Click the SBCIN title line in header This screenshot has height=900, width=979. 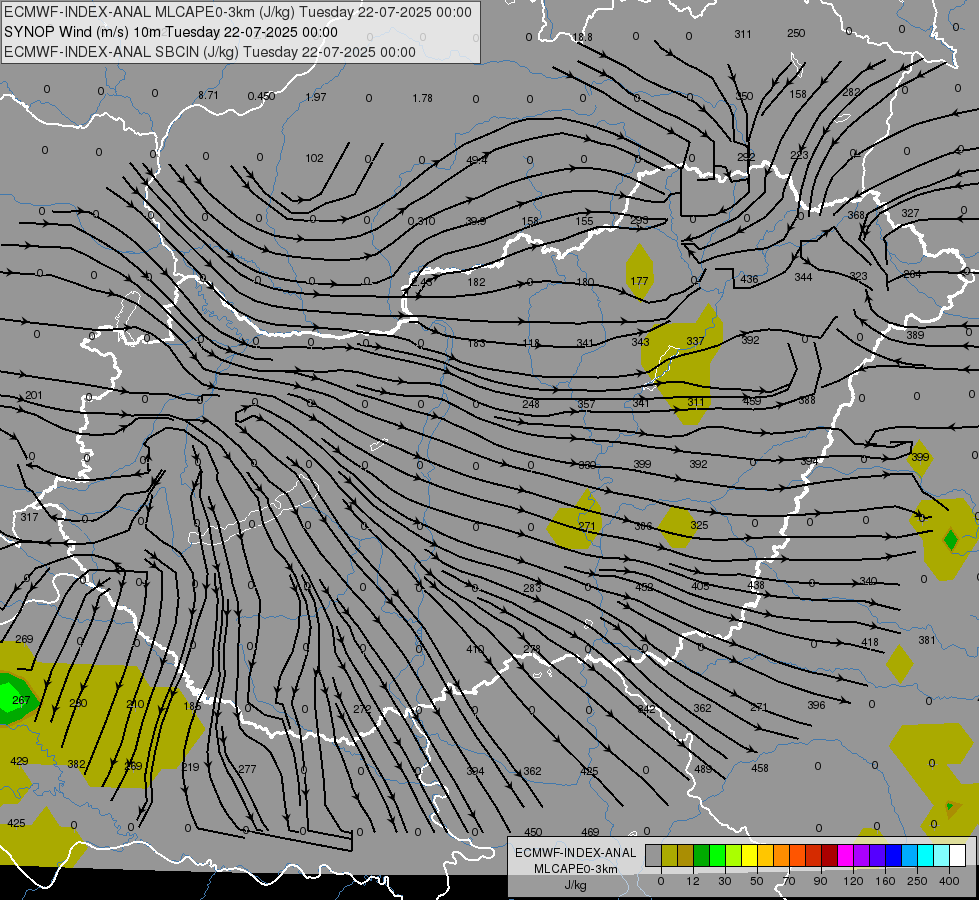click(210, 52)
